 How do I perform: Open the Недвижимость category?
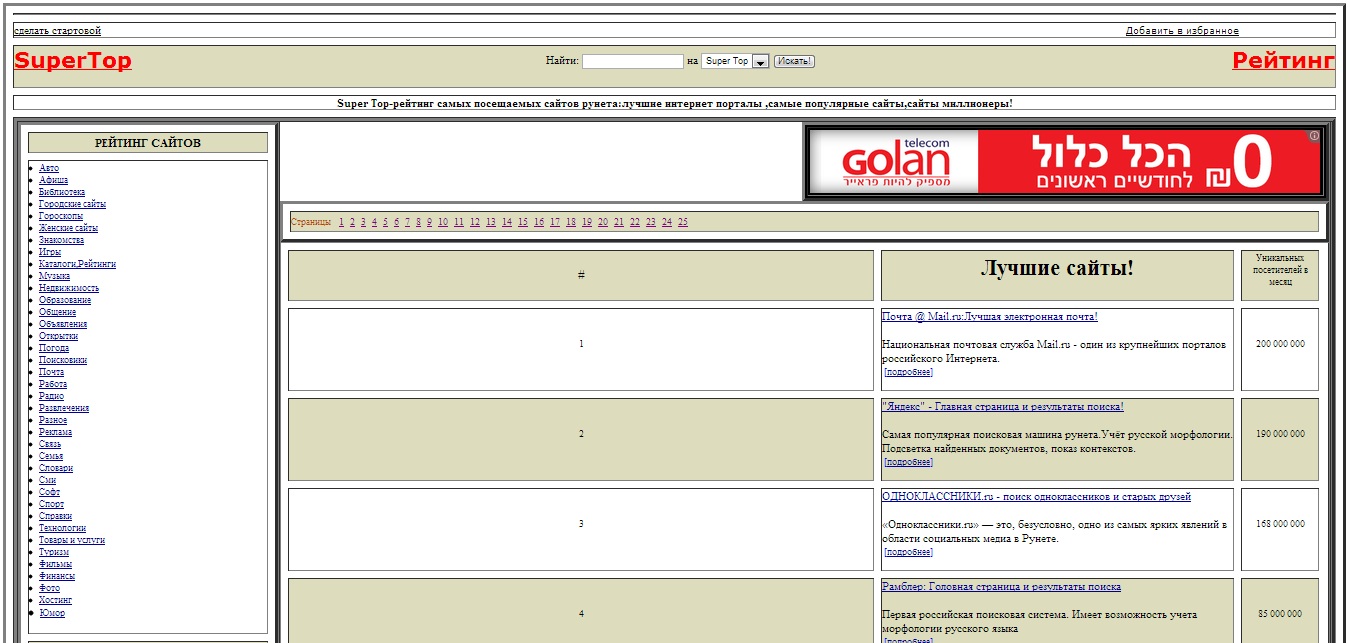click(x=69, y=288)
